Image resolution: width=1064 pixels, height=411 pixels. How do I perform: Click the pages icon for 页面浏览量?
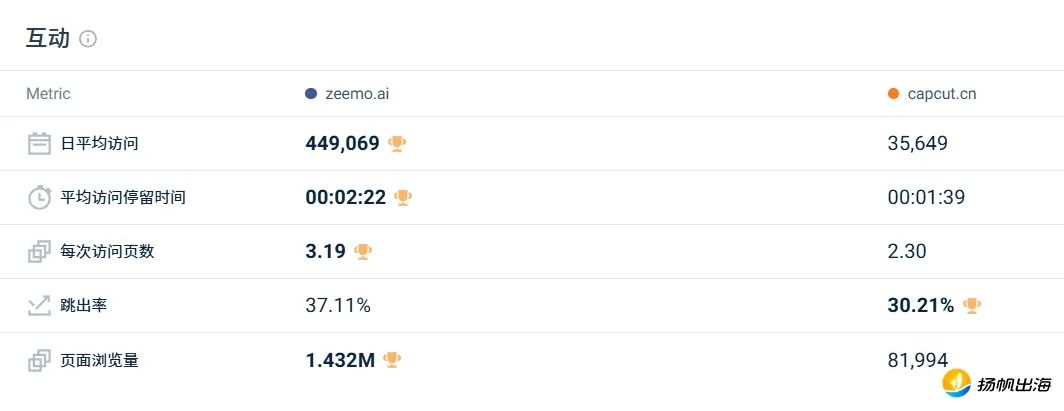pos(39,360)
